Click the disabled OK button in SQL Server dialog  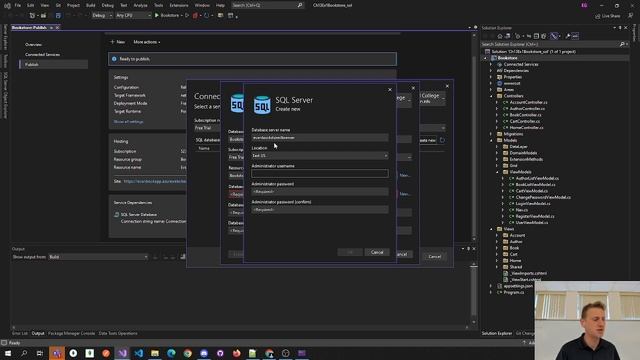click(x=350, y=252)
